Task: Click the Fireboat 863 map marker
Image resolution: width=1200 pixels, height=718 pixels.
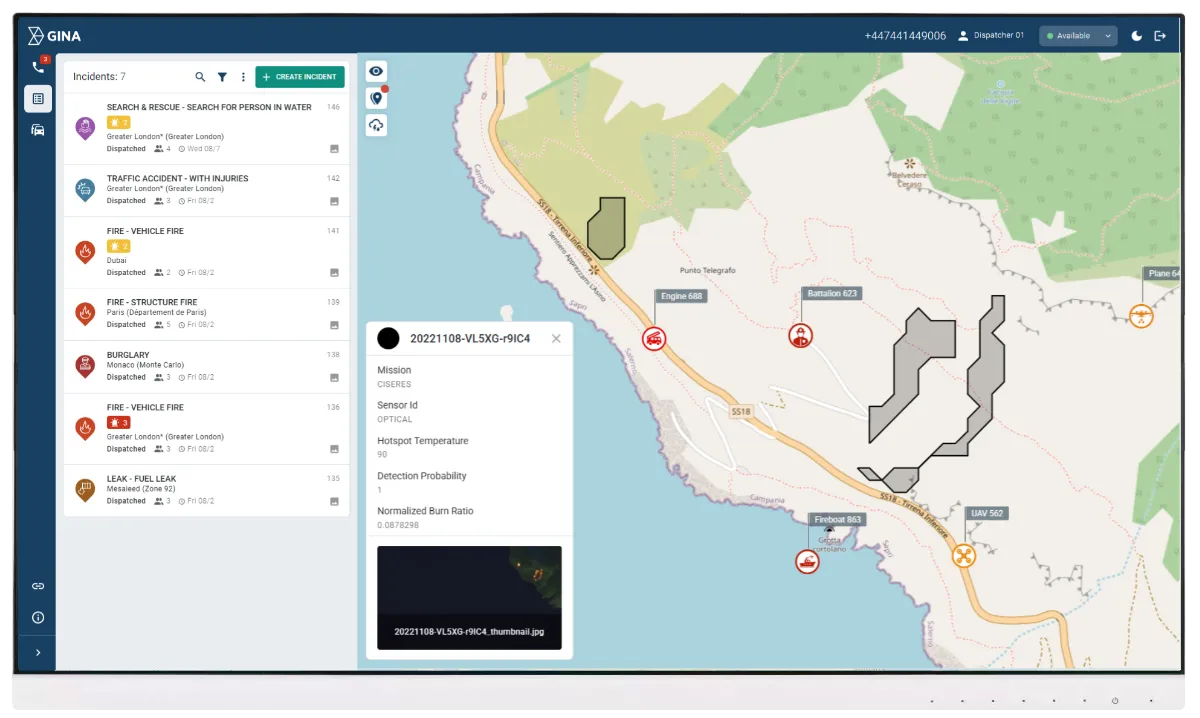Action: click(807, 561)
